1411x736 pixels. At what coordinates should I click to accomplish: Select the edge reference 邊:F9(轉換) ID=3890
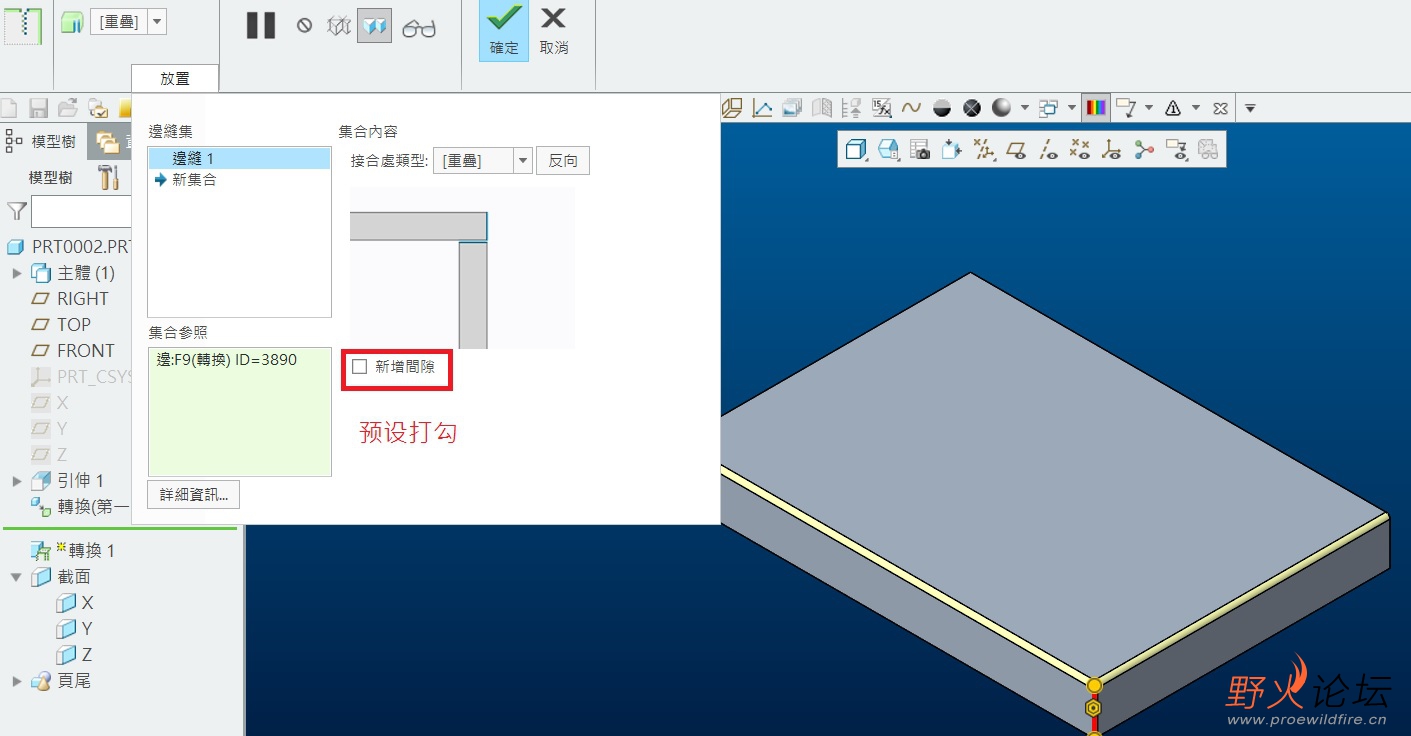point(227,360)
